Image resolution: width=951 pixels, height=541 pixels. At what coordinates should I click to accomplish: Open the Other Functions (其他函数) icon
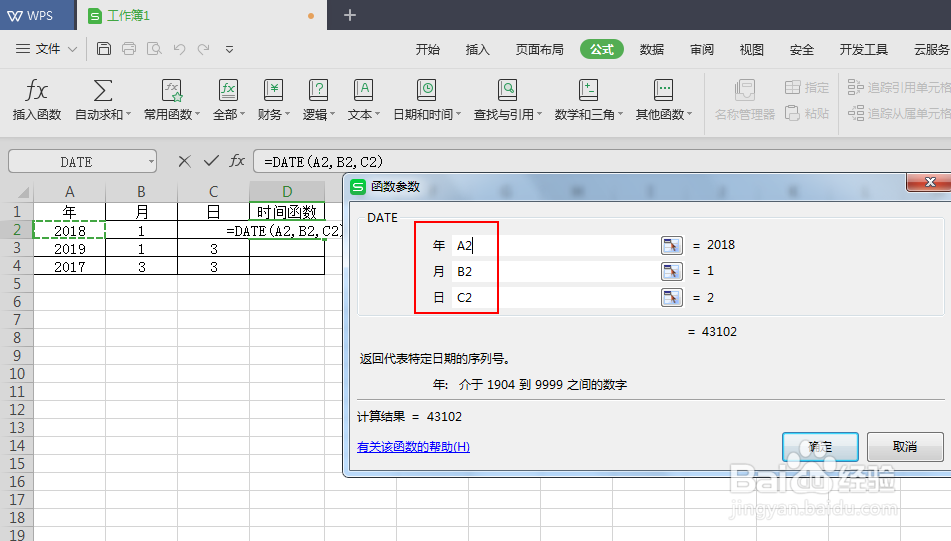(663, 91)
